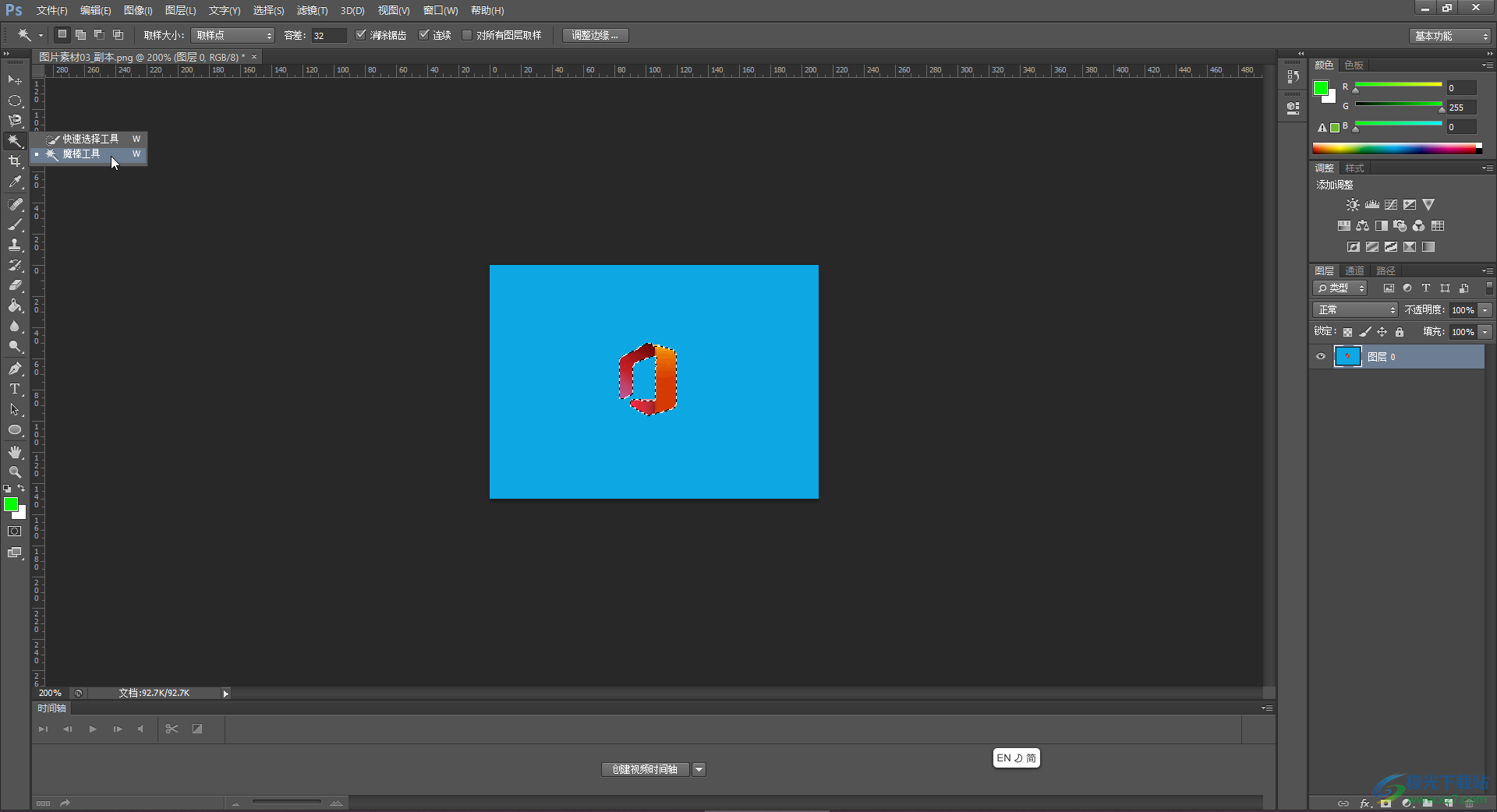Select the Move tool in the toolbox
This screenshot has width=1497, height=812.
pos(15,80)
